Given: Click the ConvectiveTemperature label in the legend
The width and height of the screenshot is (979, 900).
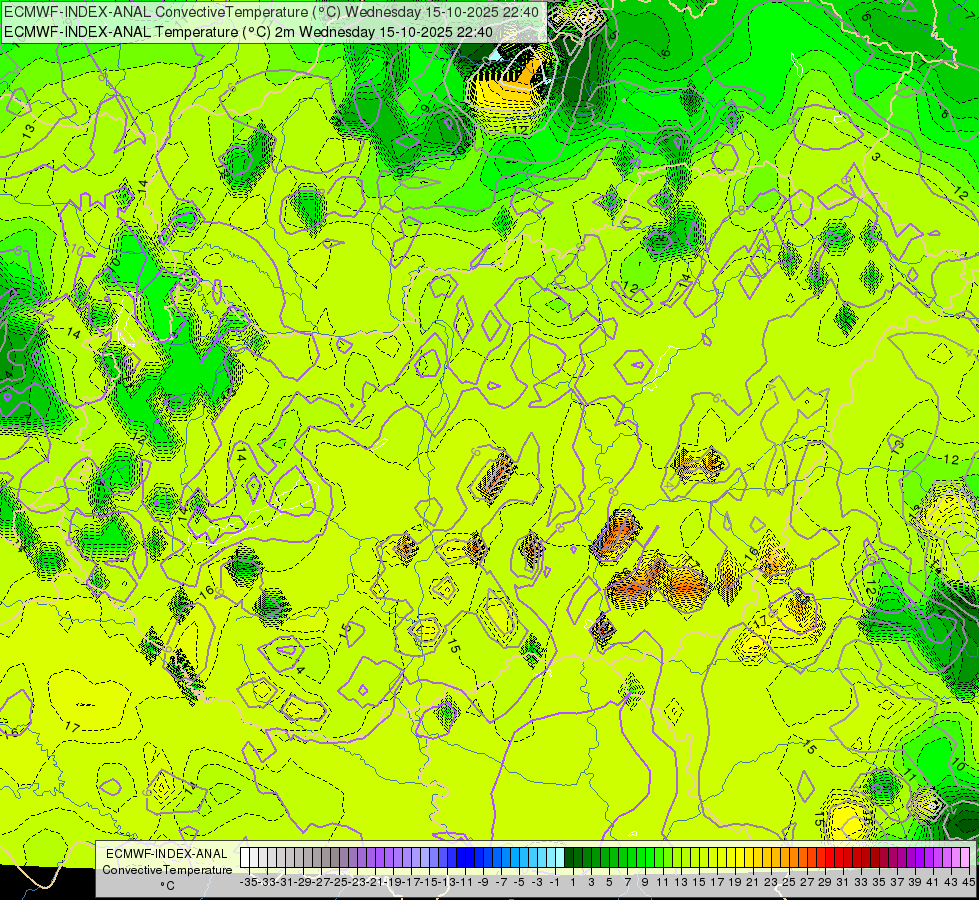Looking at the screenshot, I should [167, 869].
